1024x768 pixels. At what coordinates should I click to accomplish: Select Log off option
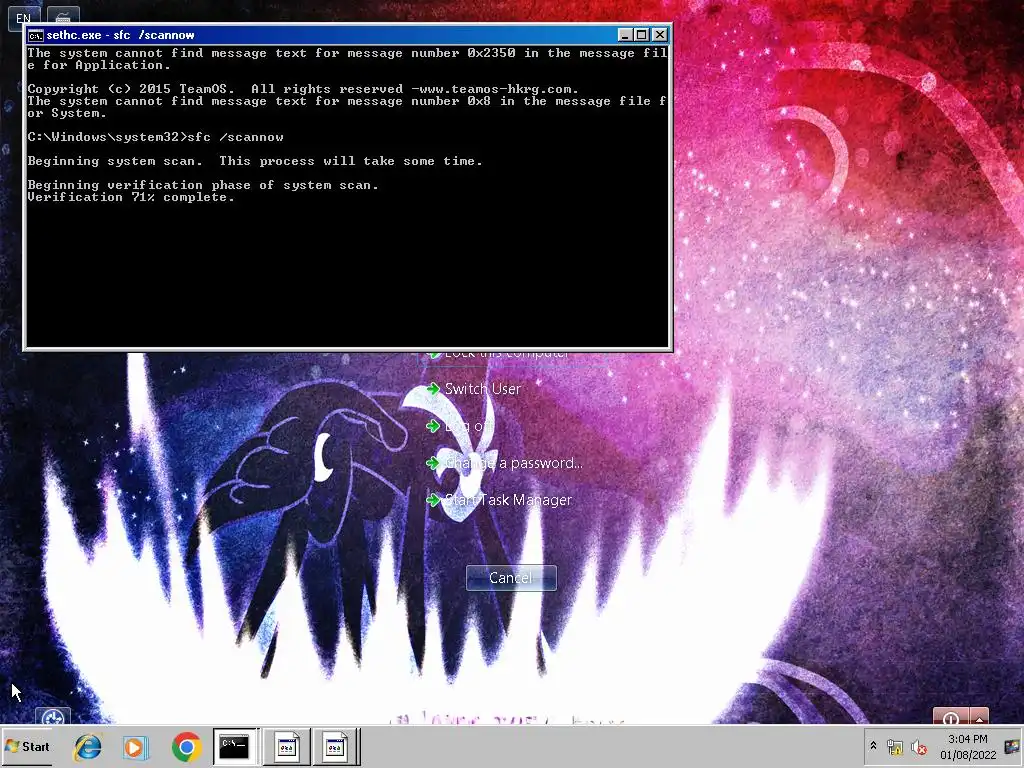pos(460,426)
